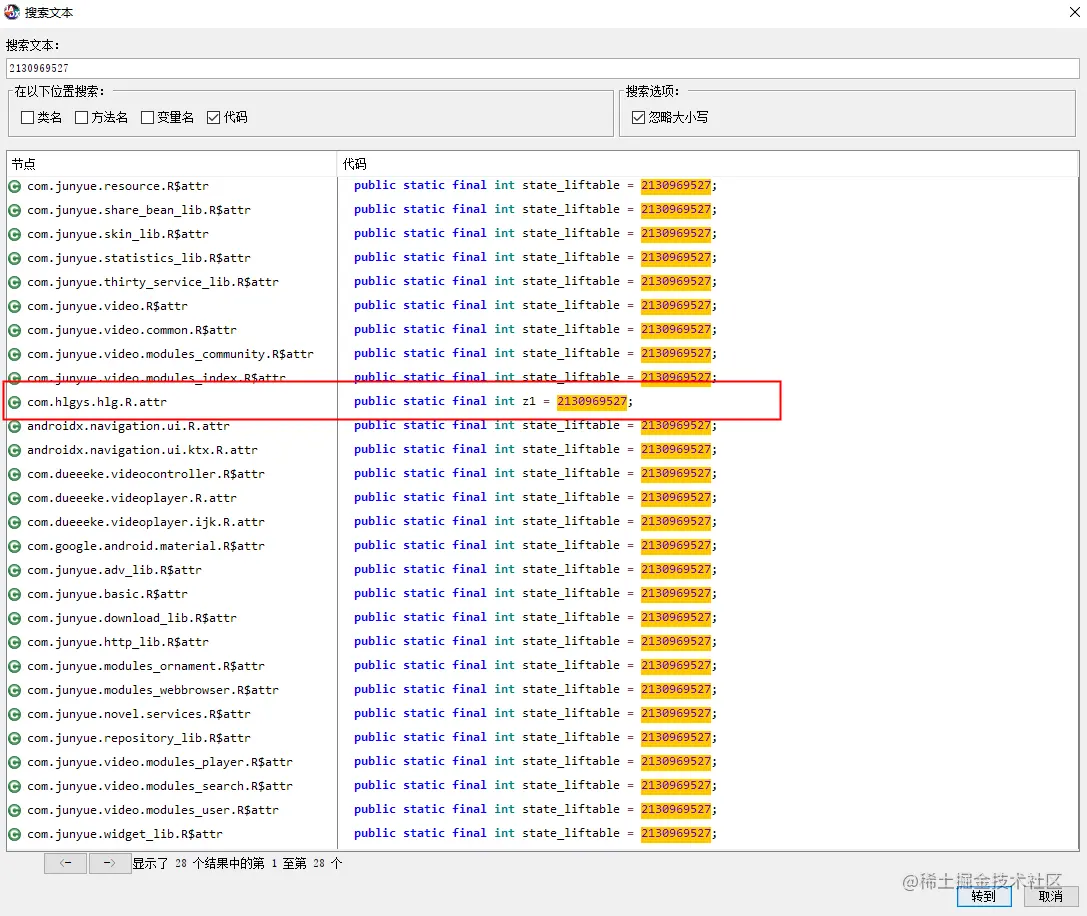Go to next results page arrow
The height and width of the screenshot is (916, 1087).
coord(110,863)
